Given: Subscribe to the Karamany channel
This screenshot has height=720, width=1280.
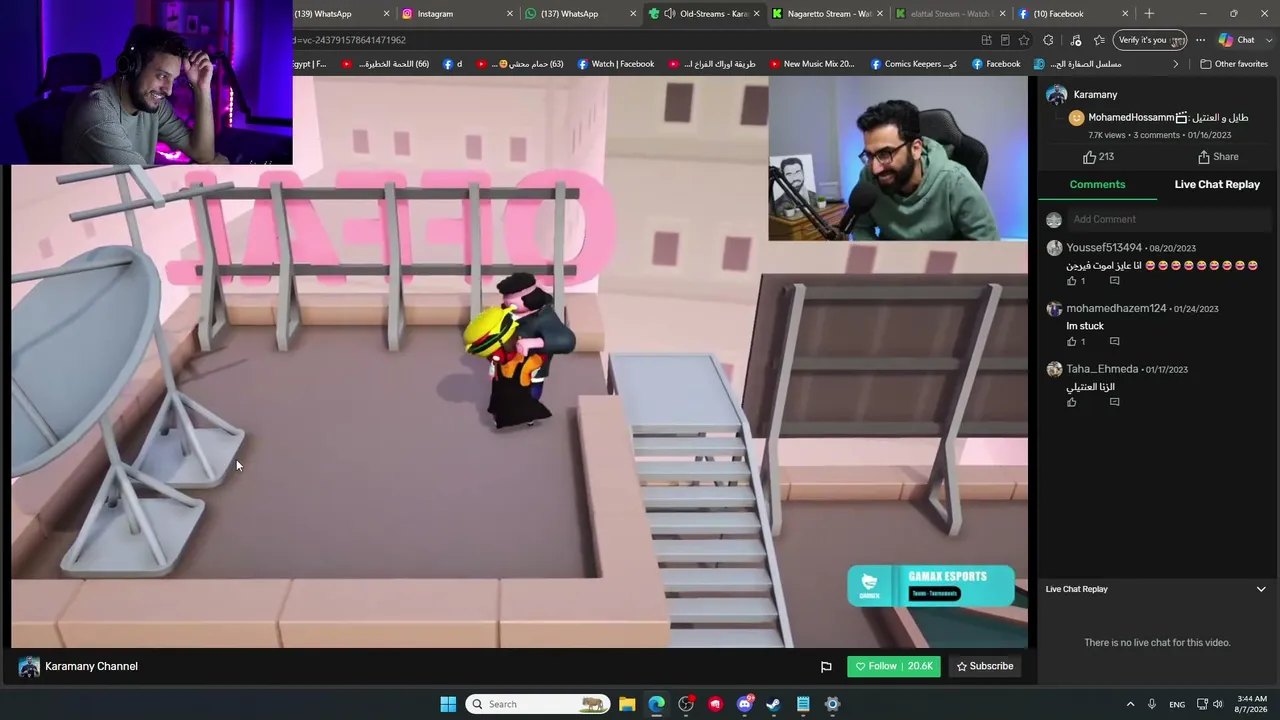Looking at the screenshot, I should [985, 667].
